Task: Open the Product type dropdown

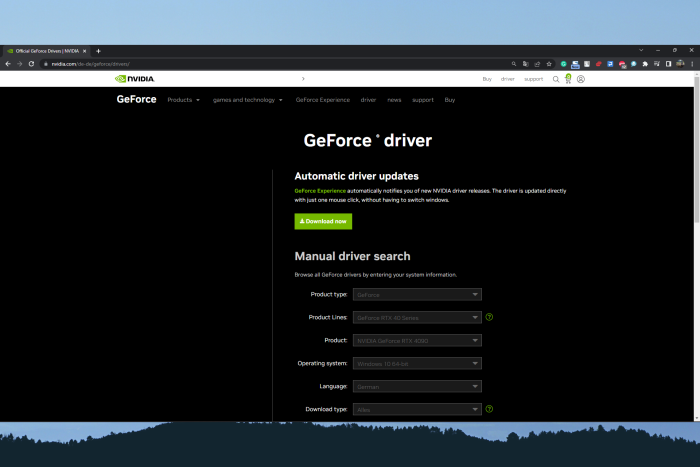Action: click(417, 295)
